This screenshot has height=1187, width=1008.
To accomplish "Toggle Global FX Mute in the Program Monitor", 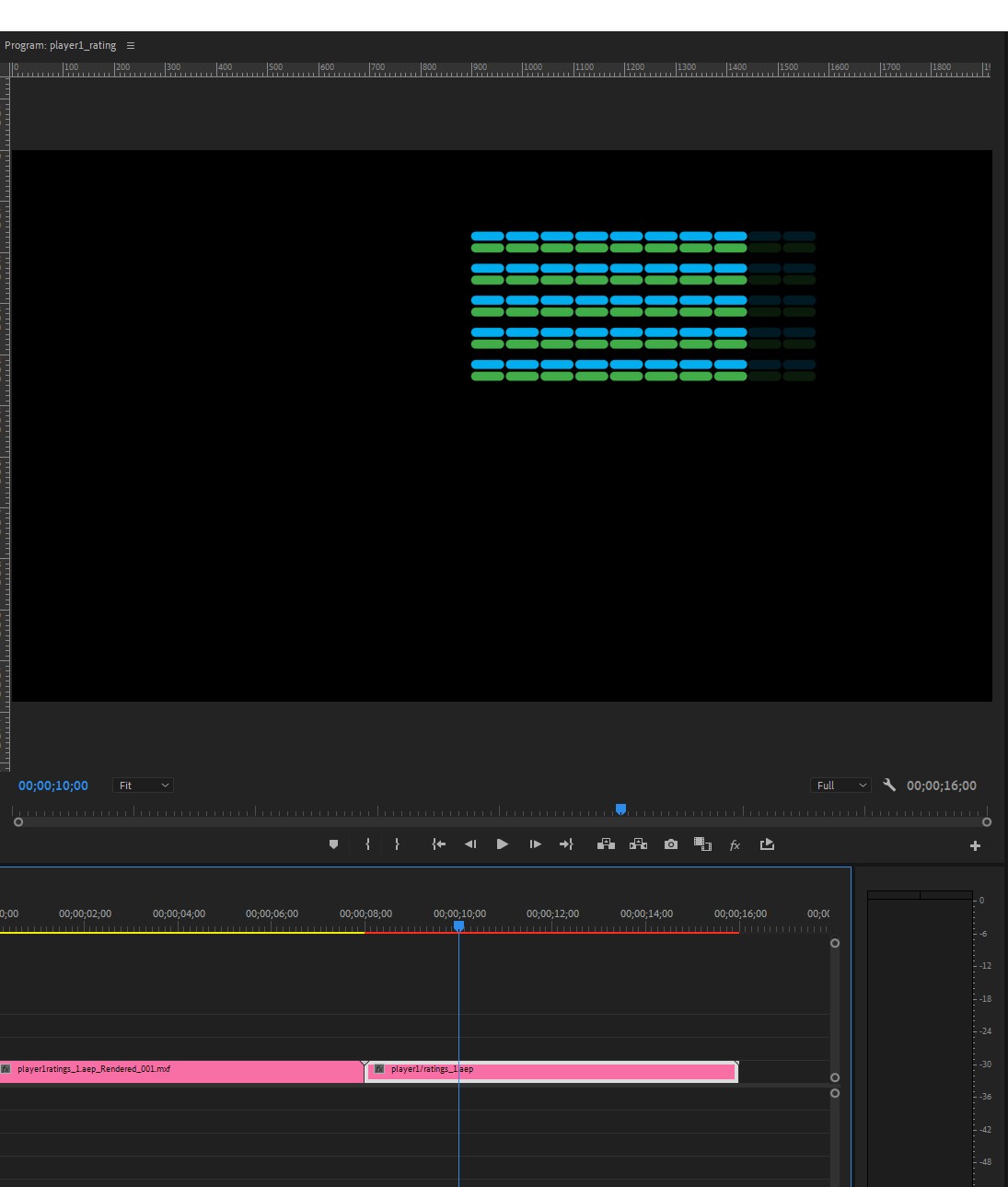I will pyautogui.click(x=735, y=844).
